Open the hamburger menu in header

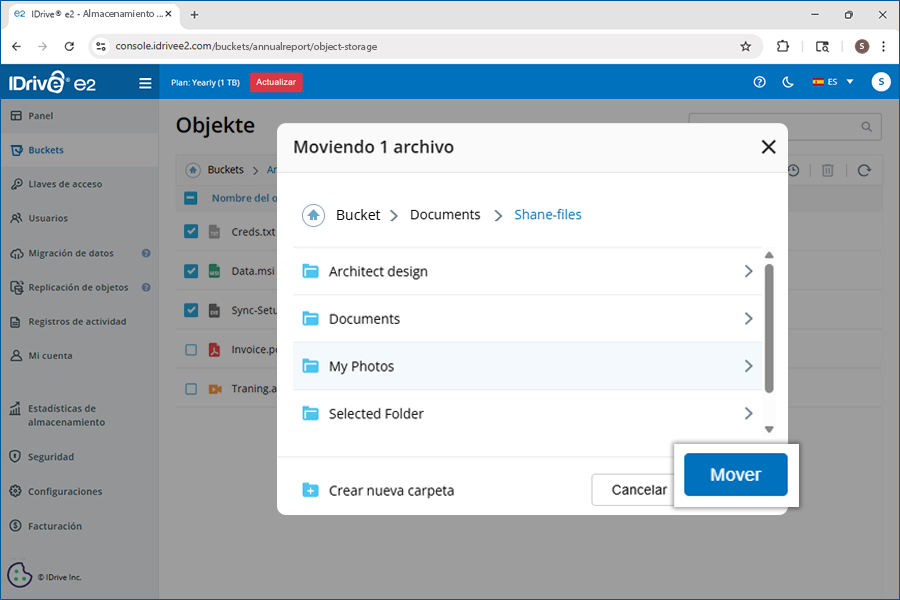(145, 83)
